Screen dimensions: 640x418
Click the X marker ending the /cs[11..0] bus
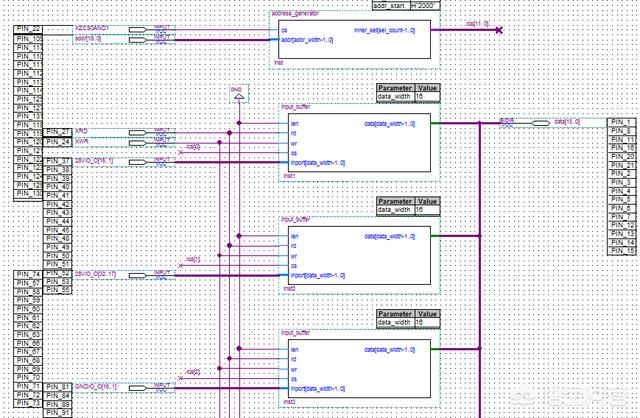point(499,30)
